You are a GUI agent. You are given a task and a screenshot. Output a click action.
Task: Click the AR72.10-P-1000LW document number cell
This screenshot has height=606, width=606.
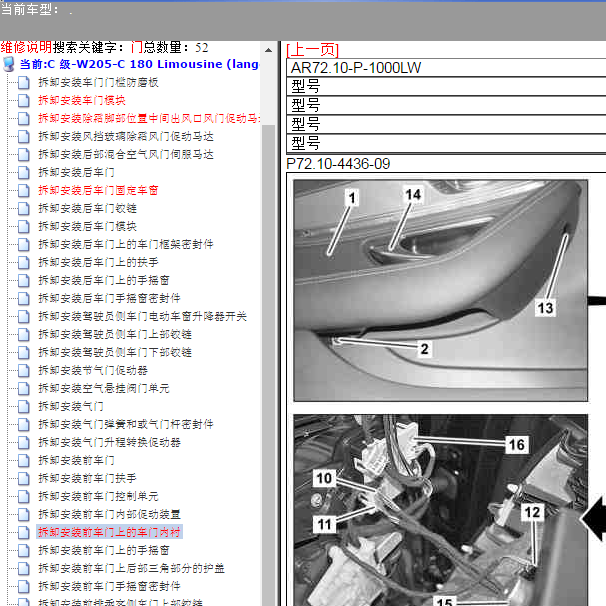tap(446, 68)
